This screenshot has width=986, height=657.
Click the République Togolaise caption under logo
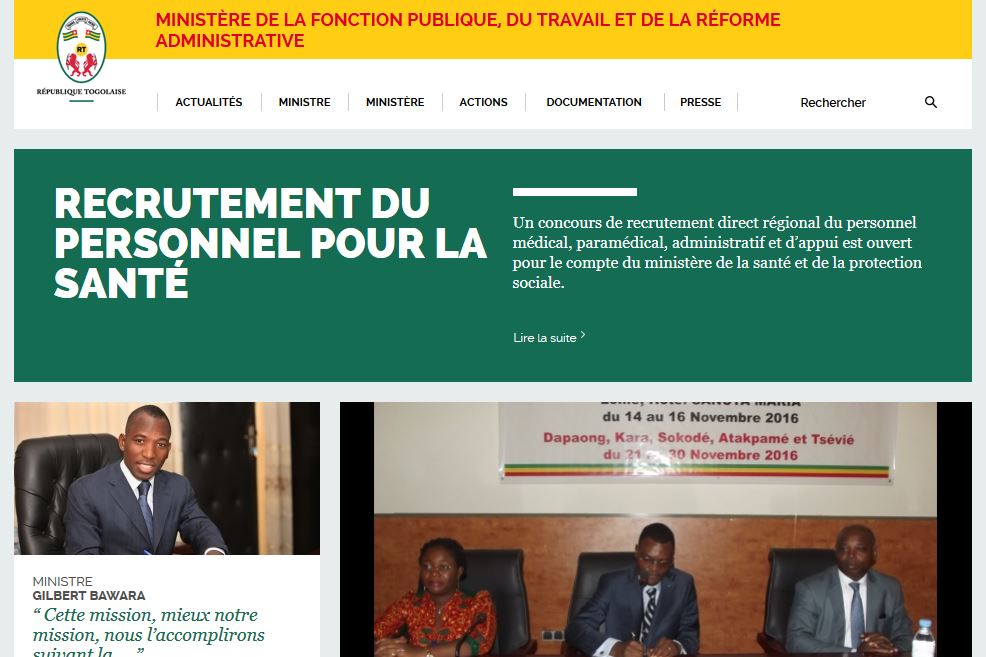81,92
